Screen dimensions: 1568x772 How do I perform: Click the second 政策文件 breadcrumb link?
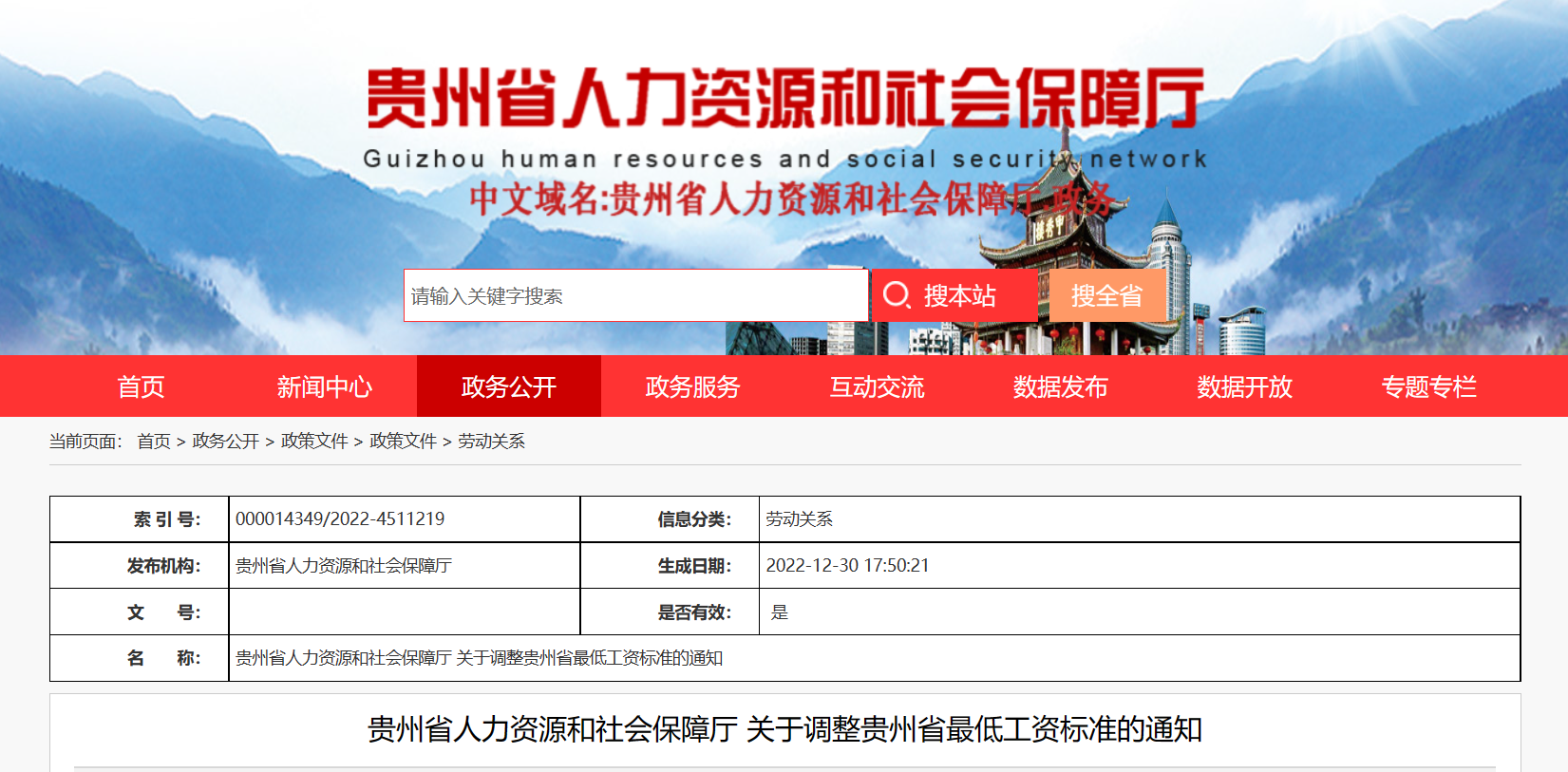click(x=403, y=442)
